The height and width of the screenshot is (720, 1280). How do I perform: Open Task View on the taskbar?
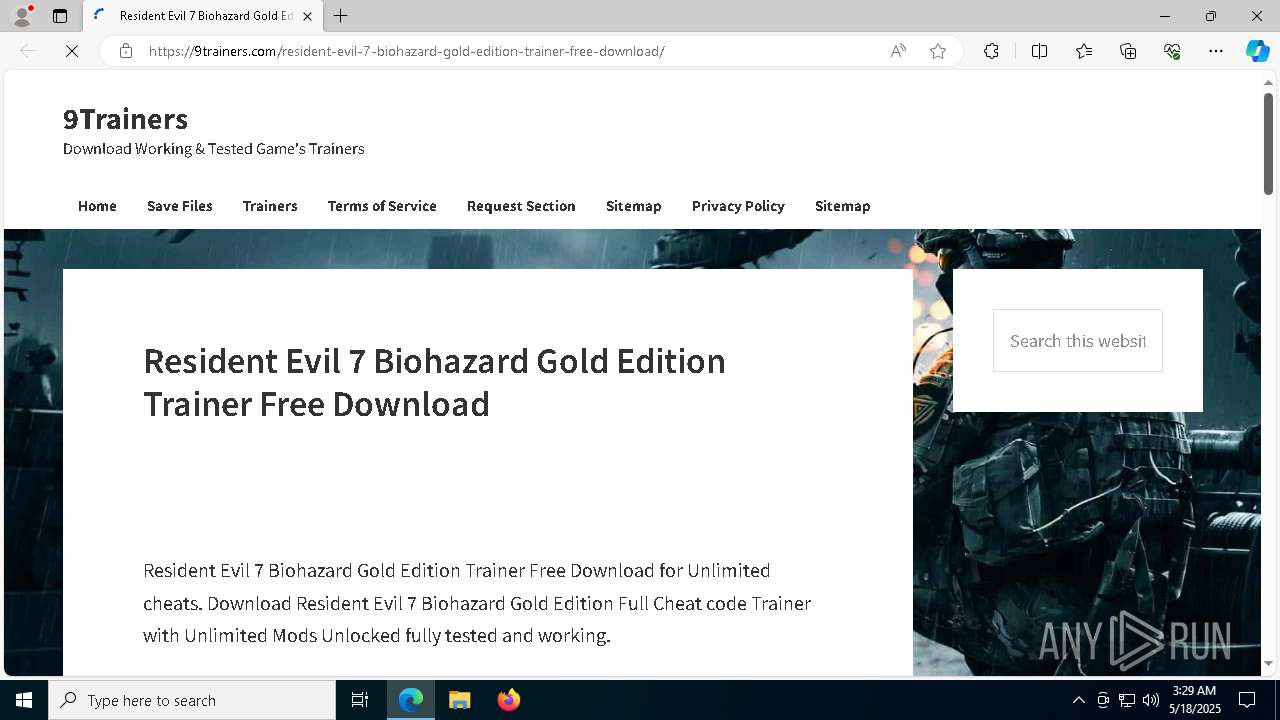[360, 700]
